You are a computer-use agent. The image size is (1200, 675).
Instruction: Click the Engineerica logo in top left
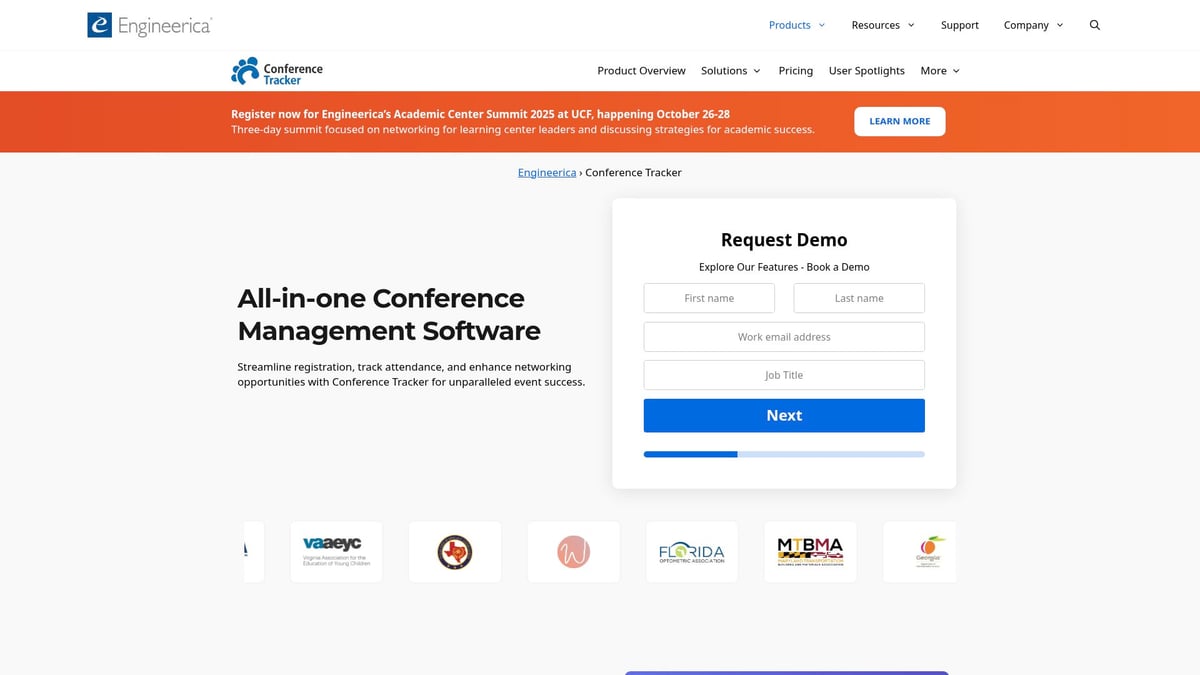click(x=148, y=24)
